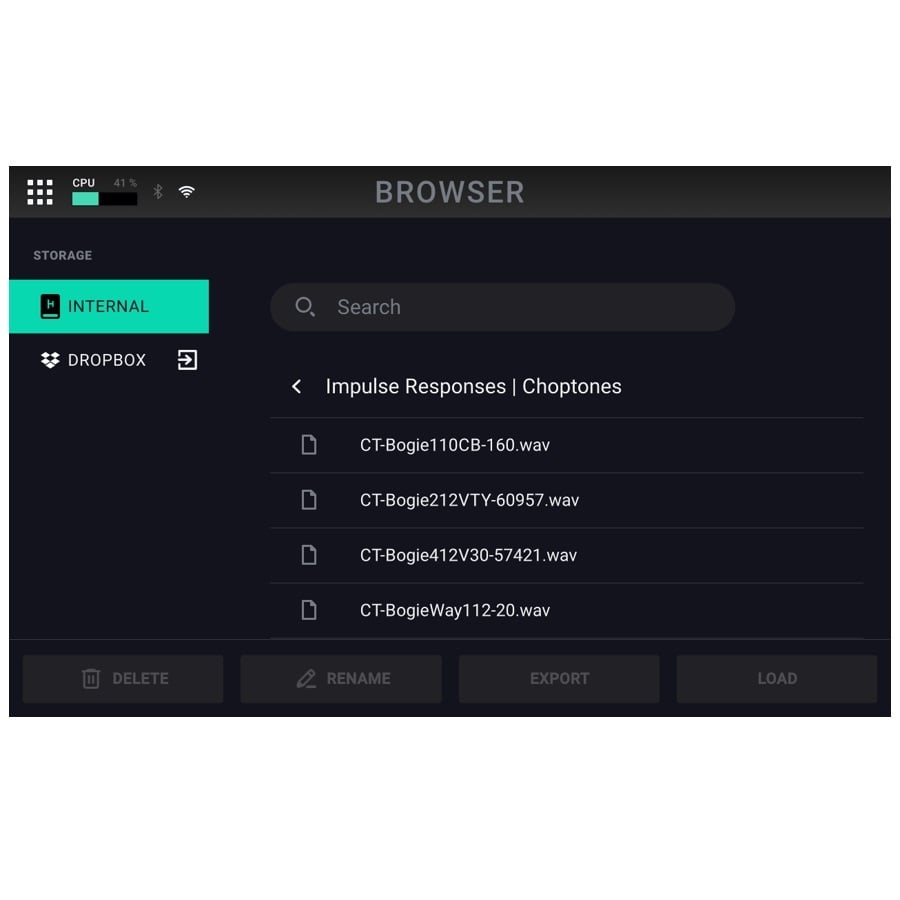The image size is (900, 900).
Task: Select the INTERNAL storage tab
Action: point(109,306)
